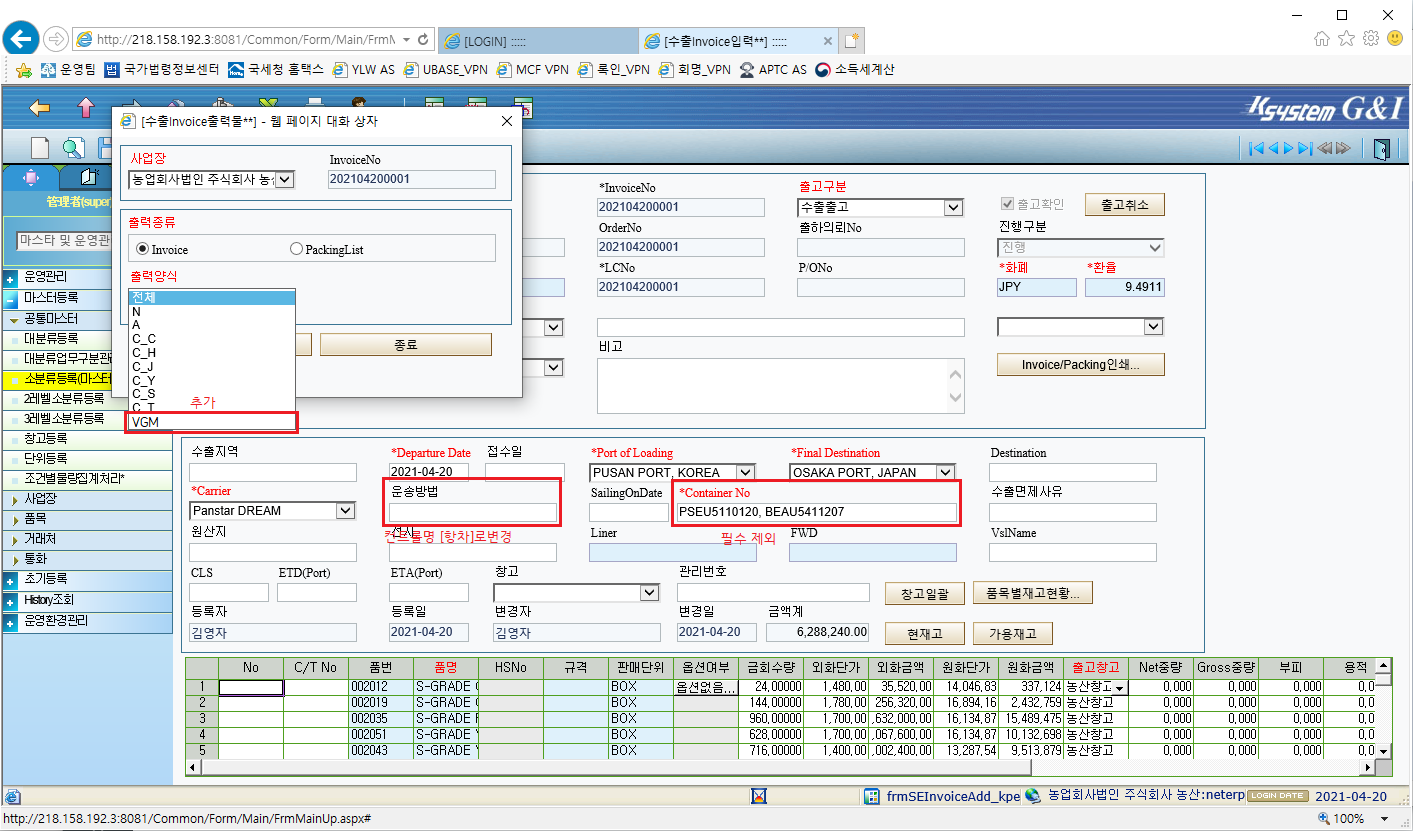The image size is (1413, 831).
Task: Go to the IE home page icon
Action: pos(1322,38)
